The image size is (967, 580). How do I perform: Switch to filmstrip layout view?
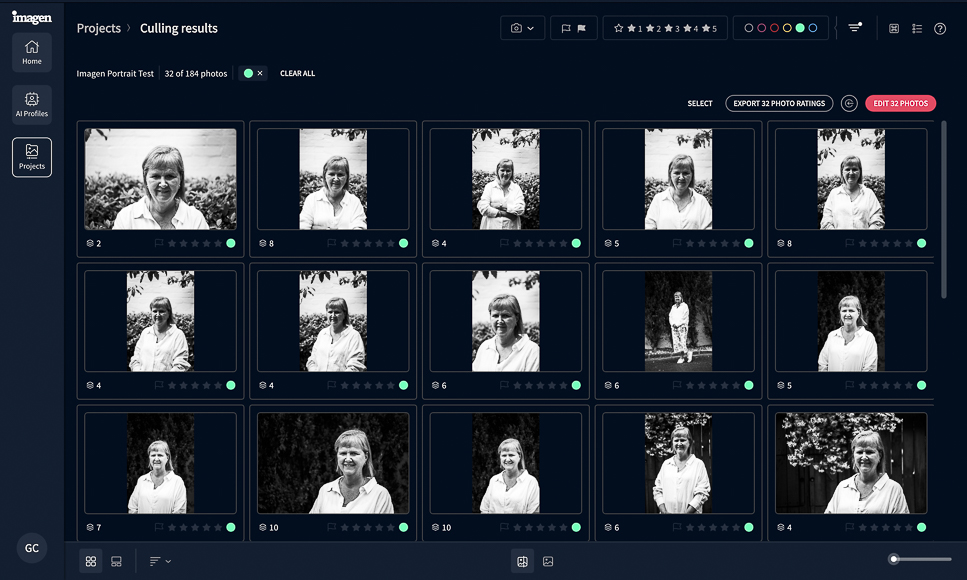coord(116,562)
